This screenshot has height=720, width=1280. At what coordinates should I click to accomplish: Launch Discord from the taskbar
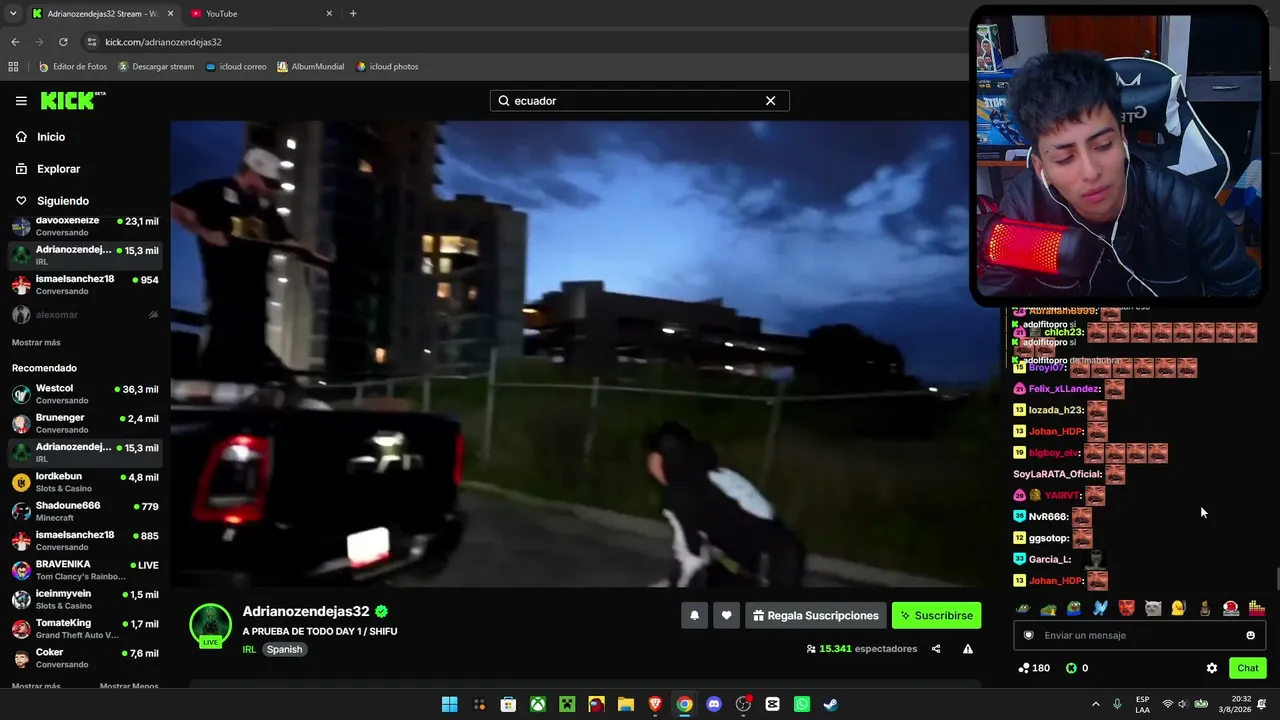714,704
